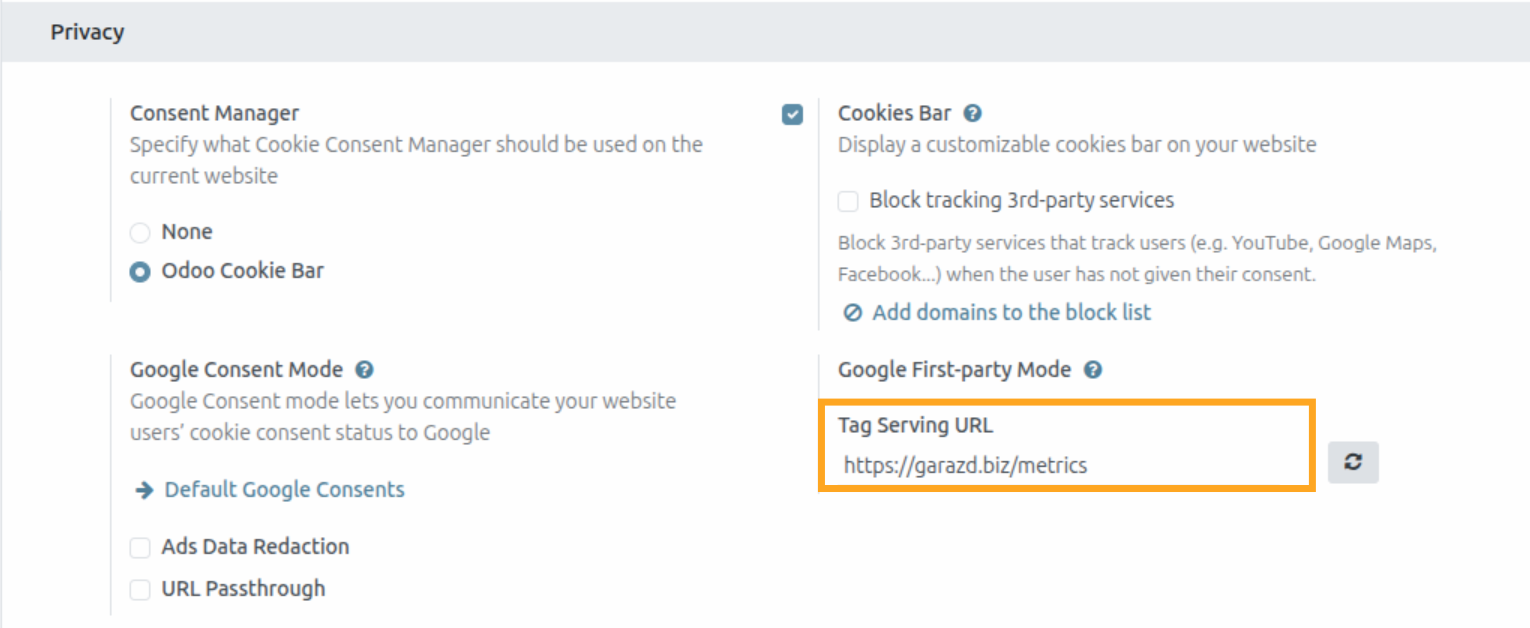Click the ban icon before Add domains

[852, 313]
